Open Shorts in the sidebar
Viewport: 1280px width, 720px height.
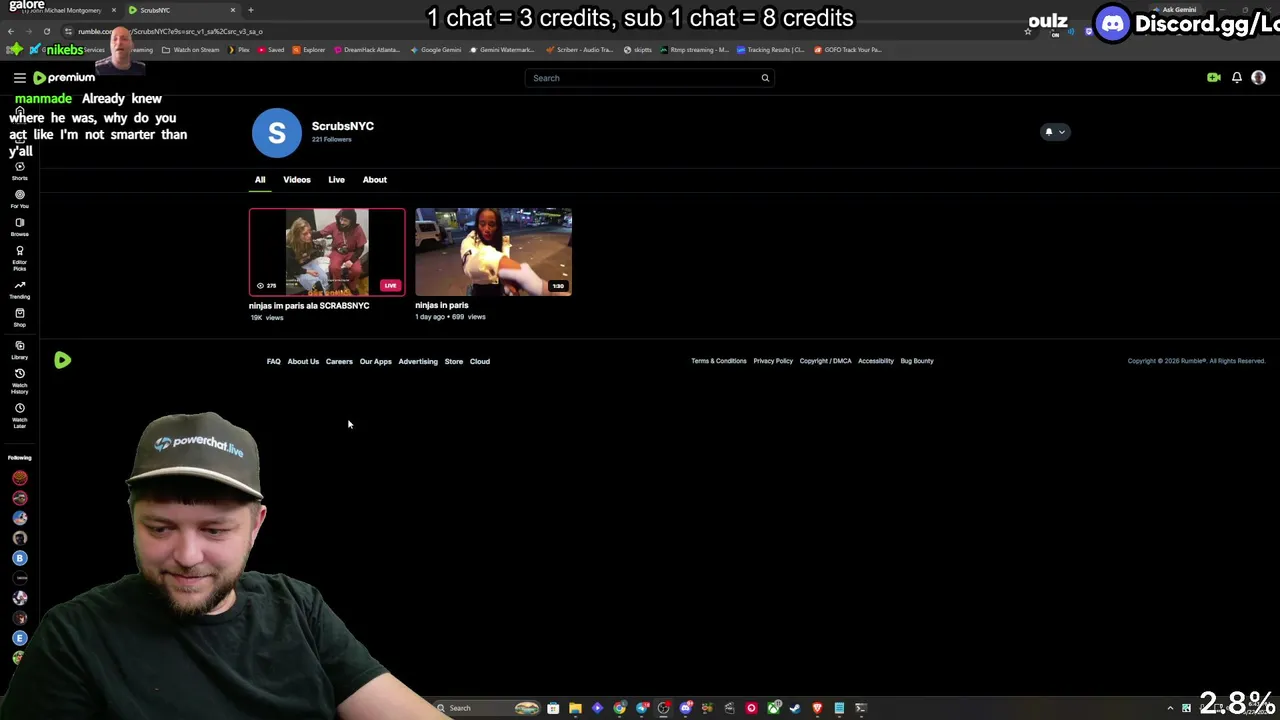(x=19, y=171)
